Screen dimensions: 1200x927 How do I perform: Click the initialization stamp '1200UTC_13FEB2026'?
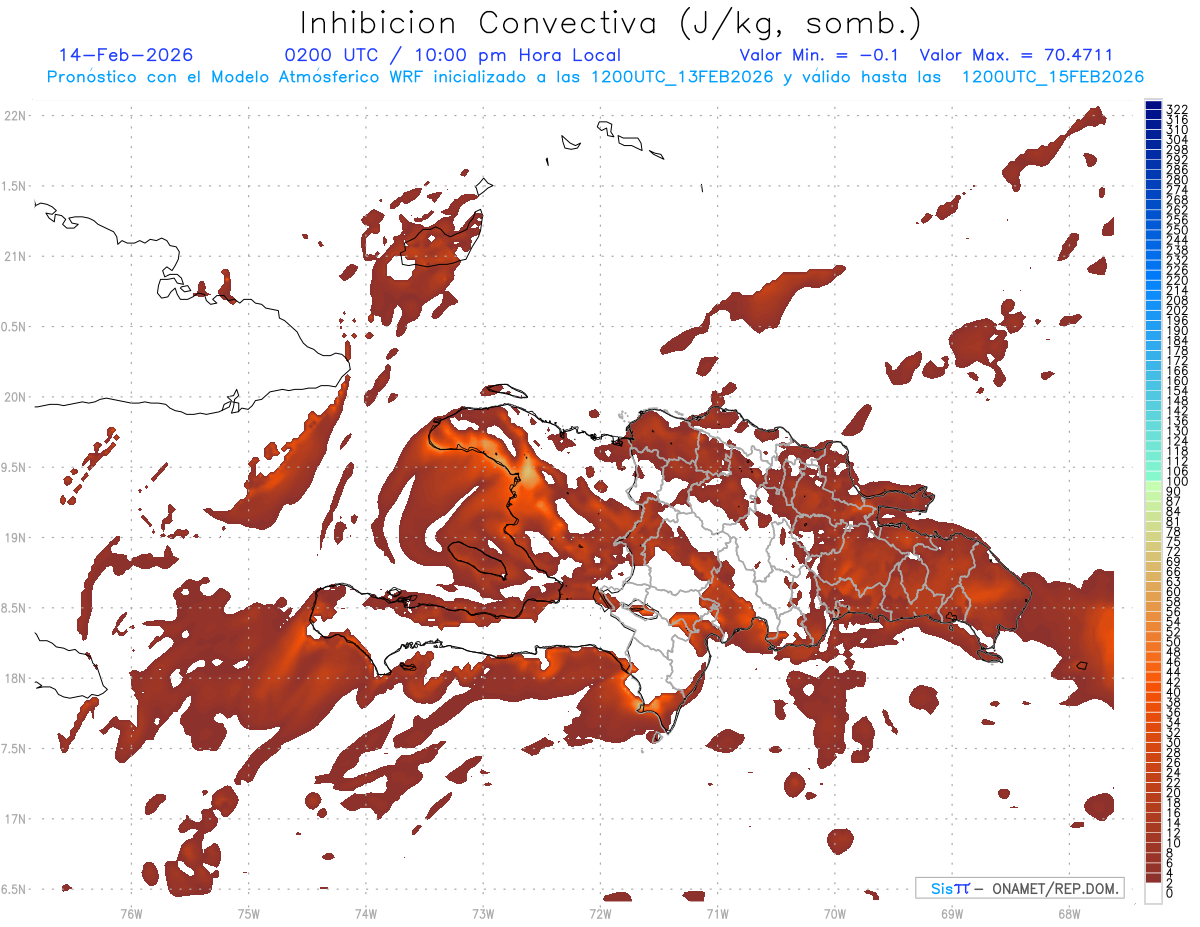[x=681, y=77]
